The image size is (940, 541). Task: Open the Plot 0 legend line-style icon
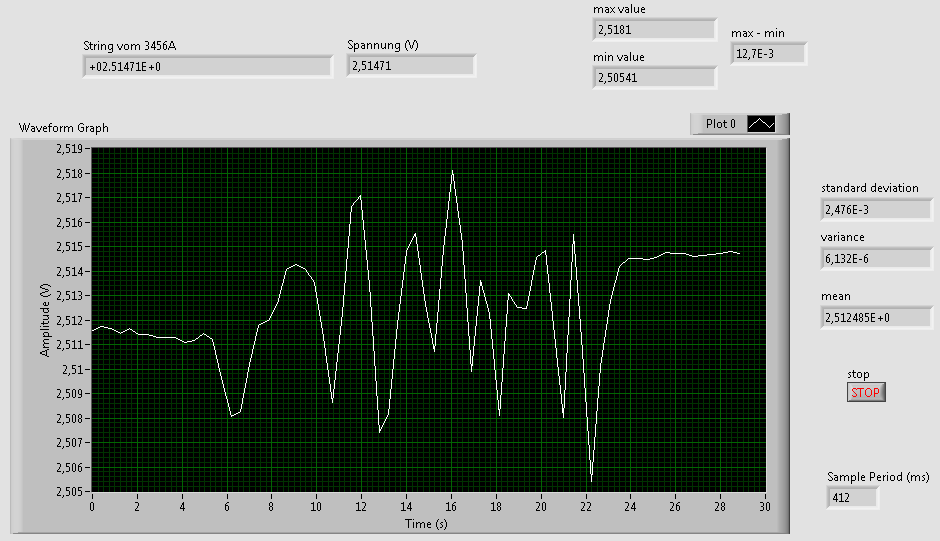(x=761, y=124)
